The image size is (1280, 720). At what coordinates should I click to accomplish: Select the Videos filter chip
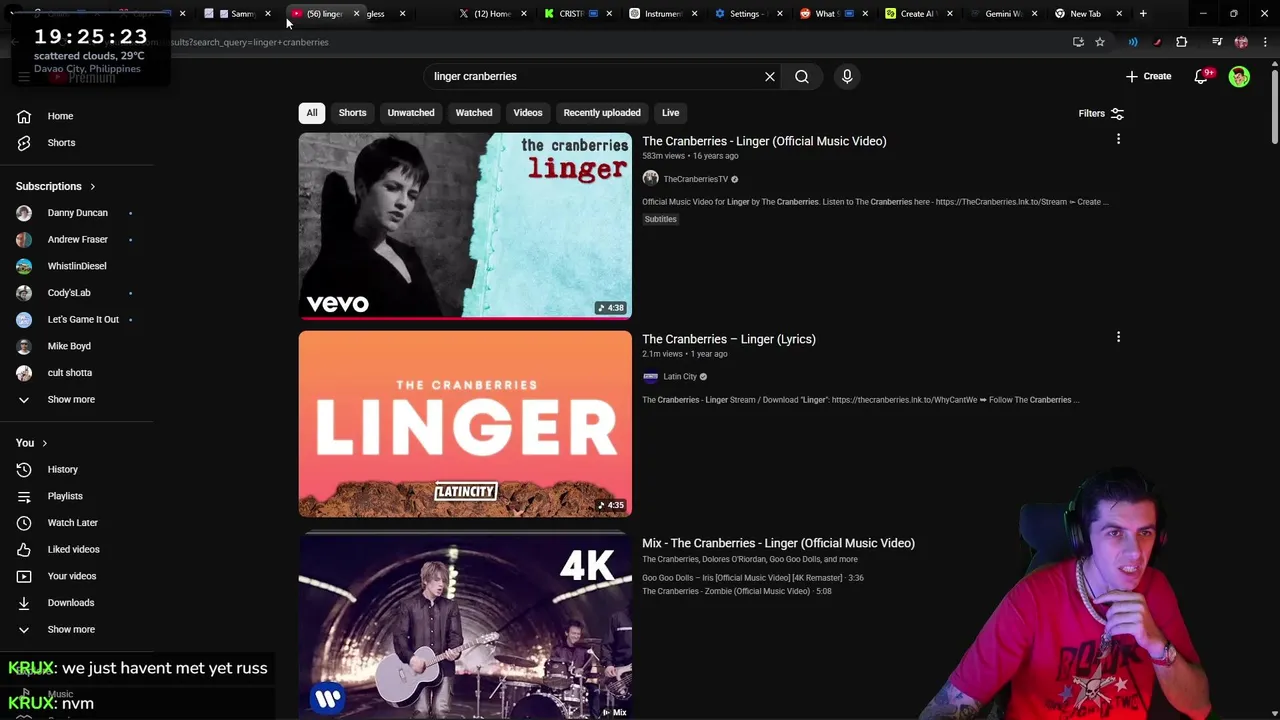click(528, 113)
